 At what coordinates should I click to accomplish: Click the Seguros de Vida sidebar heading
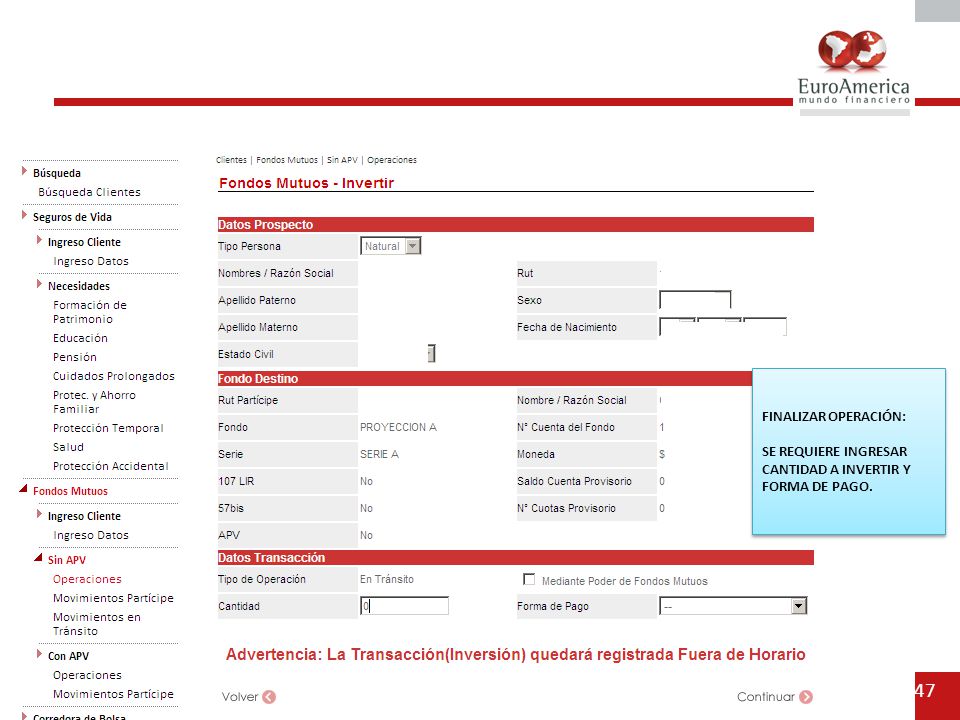pos(72,217)
